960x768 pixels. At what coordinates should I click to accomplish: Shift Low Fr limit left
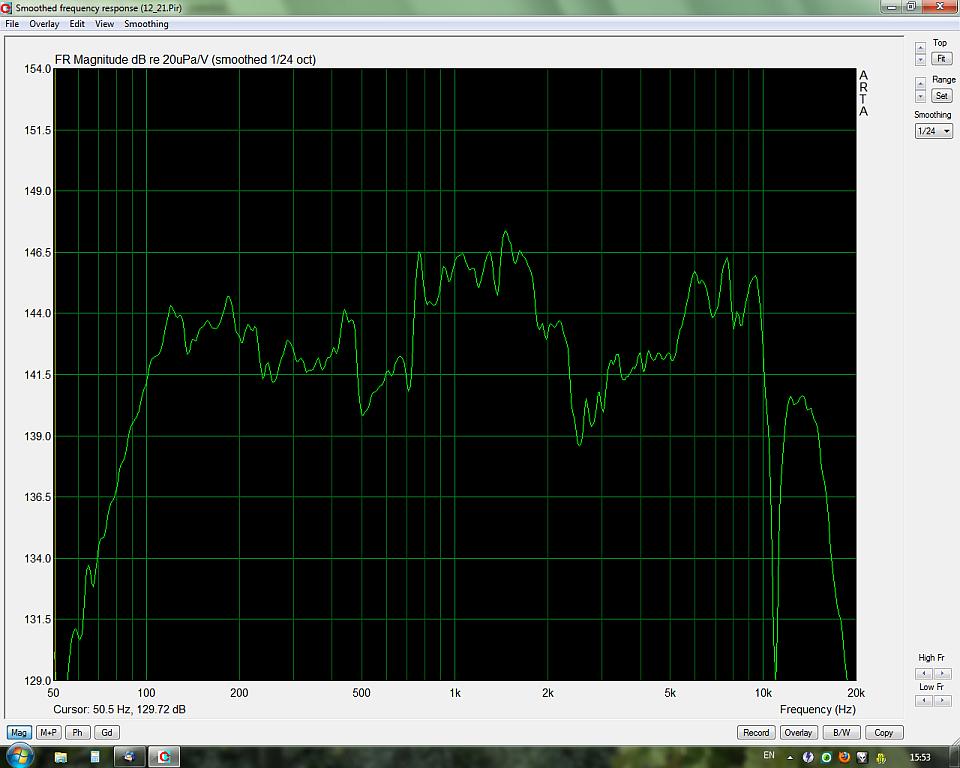point(924,701)
